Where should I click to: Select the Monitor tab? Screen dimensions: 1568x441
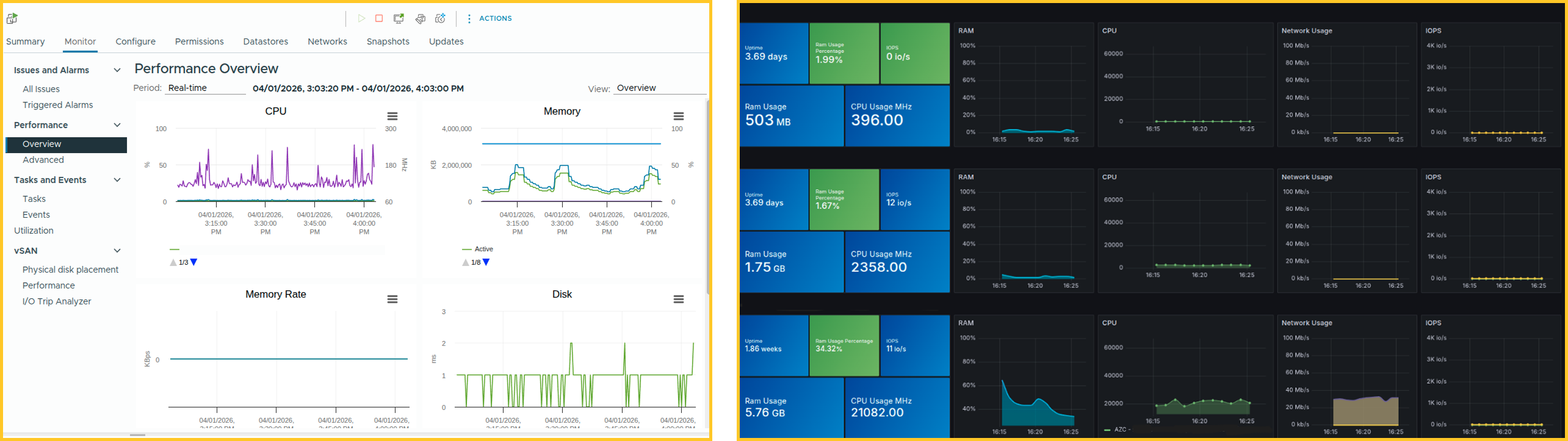coord(80,41)
